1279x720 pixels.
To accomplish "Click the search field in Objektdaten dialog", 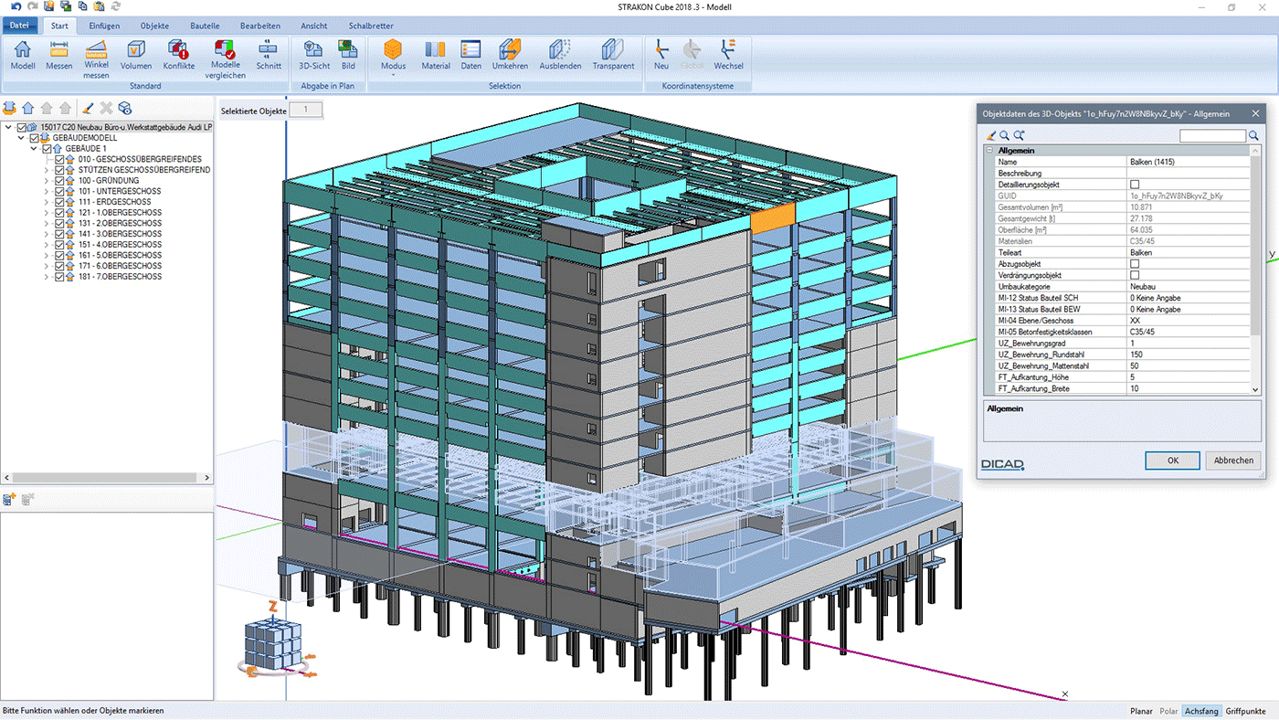I will click(x=1212, y=135).
